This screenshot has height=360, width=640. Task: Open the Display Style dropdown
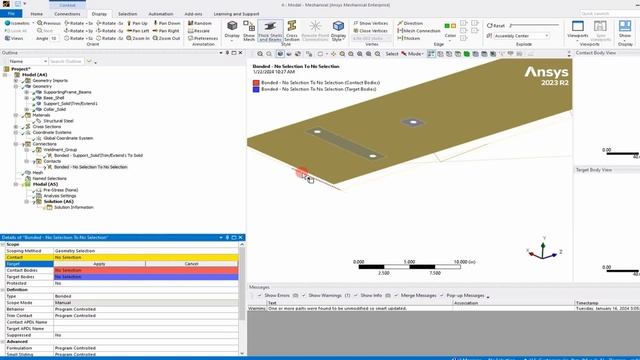(x=338, y=31)
